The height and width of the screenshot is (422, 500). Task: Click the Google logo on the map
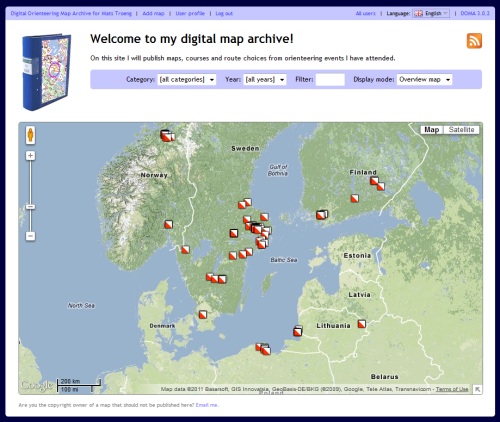[36, 385]
